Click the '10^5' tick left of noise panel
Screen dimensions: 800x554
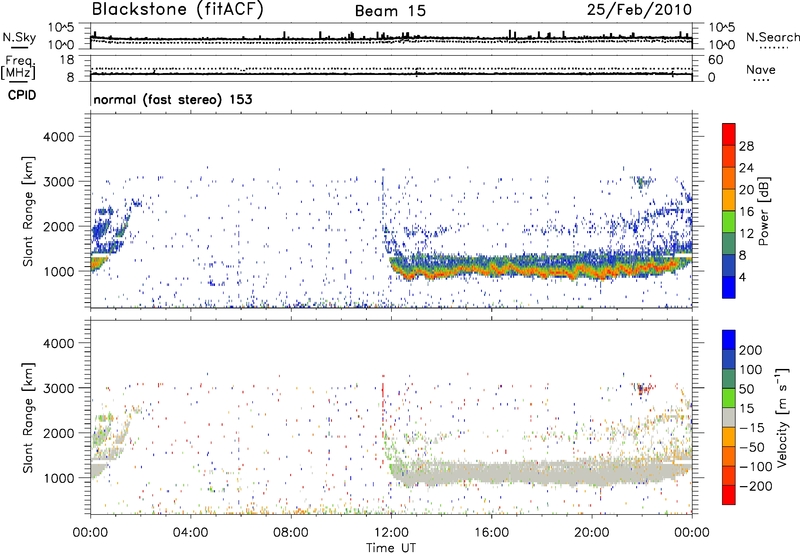pyautogui.click(x=61, y=27)
